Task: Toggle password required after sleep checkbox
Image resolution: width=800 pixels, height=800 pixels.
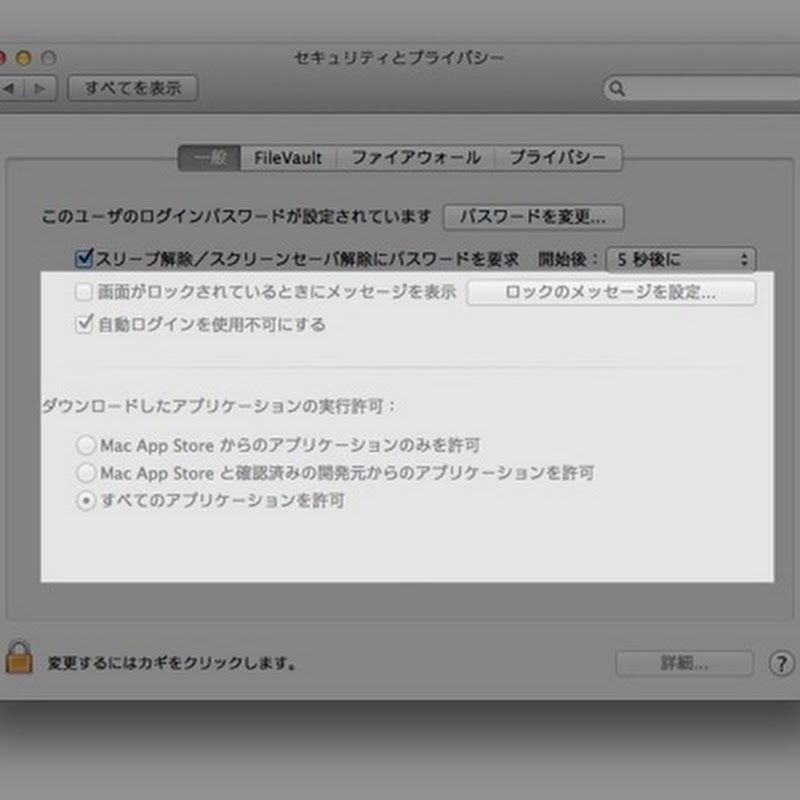Action: click(84, 258)
